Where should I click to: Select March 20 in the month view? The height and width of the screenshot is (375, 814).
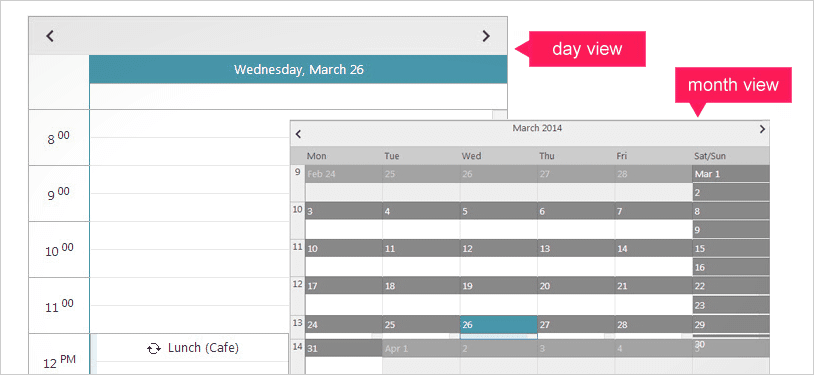[576, 286]
